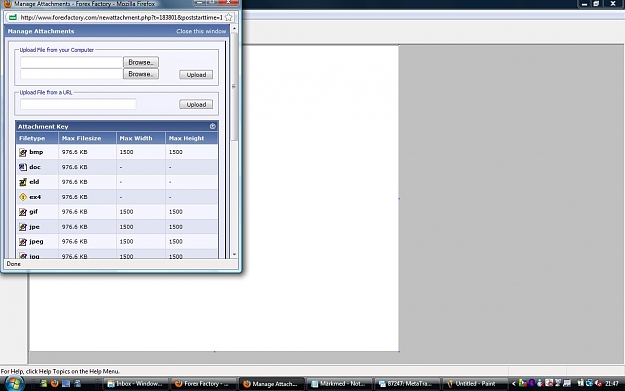Click the 'Done' status bar text
Image resolution: width=625 pixels, height=391 pixels.
pyautogui.click(x=14, y=264)
